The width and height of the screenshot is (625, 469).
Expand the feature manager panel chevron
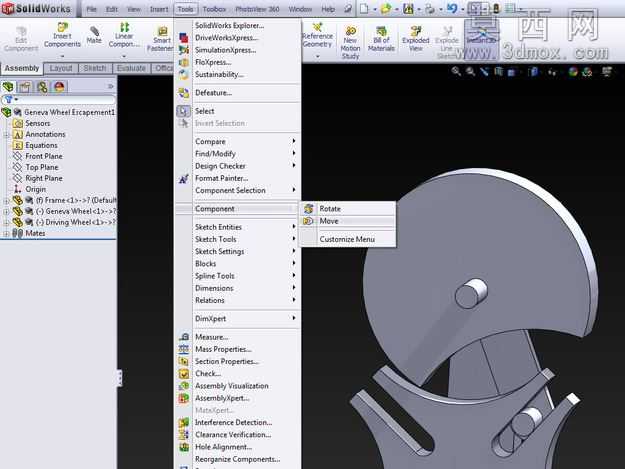tap(111, 86)
